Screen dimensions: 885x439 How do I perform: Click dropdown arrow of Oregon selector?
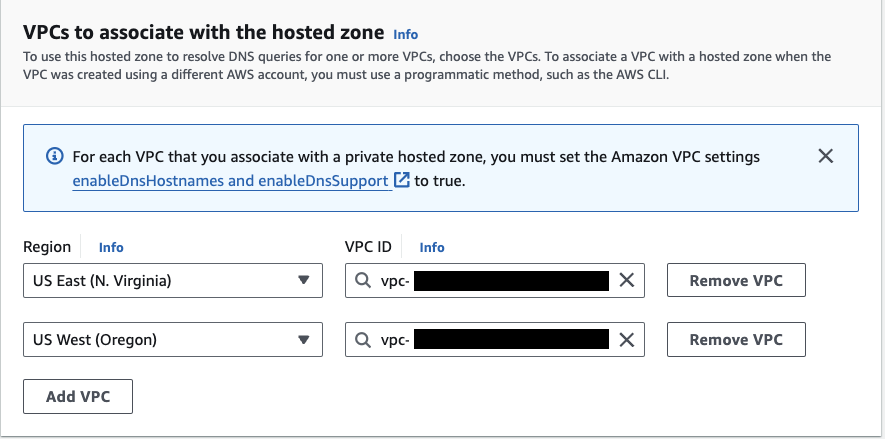(304, 340)
